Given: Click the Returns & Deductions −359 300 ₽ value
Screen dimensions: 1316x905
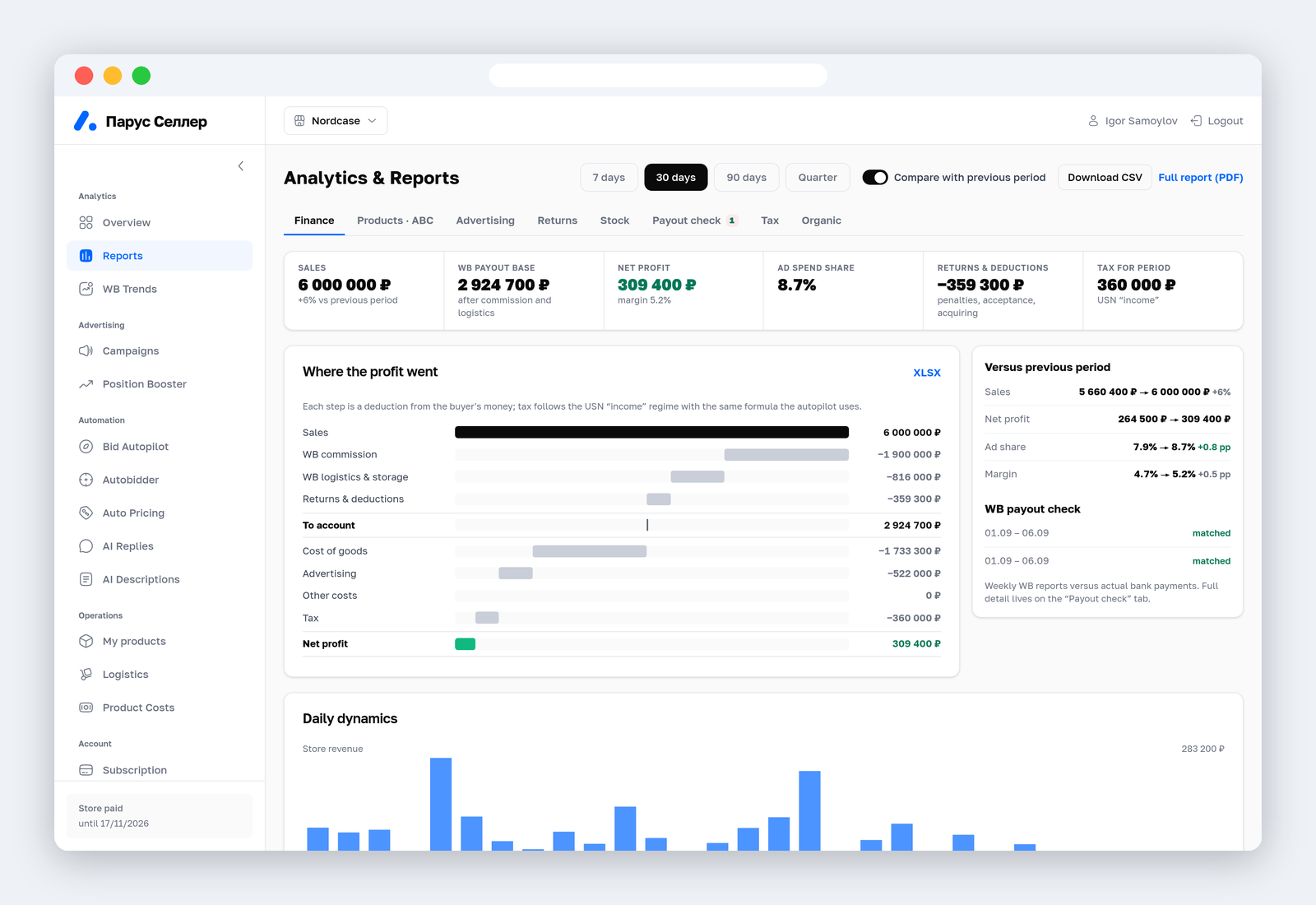Looking at the screenshot, I should tap(980, 285).
